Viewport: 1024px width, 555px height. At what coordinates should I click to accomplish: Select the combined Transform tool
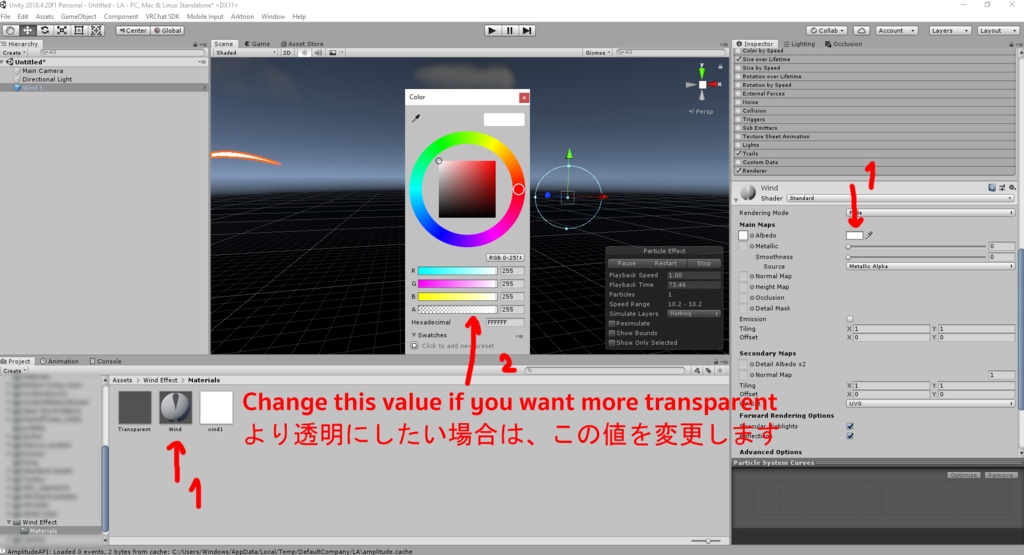coord(96,30)
